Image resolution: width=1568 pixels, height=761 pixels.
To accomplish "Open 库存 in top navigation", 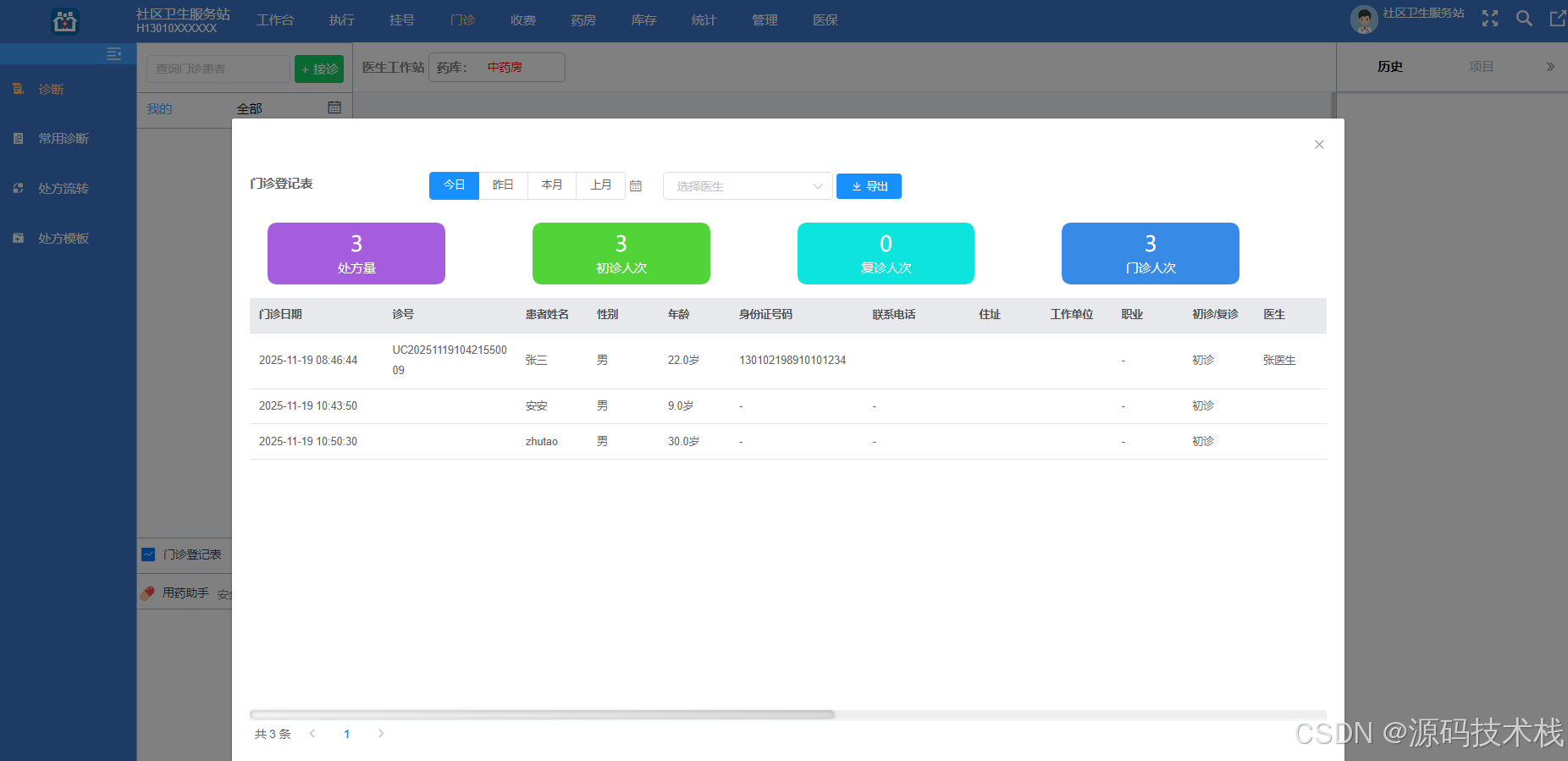I will [x=644, y=19].
